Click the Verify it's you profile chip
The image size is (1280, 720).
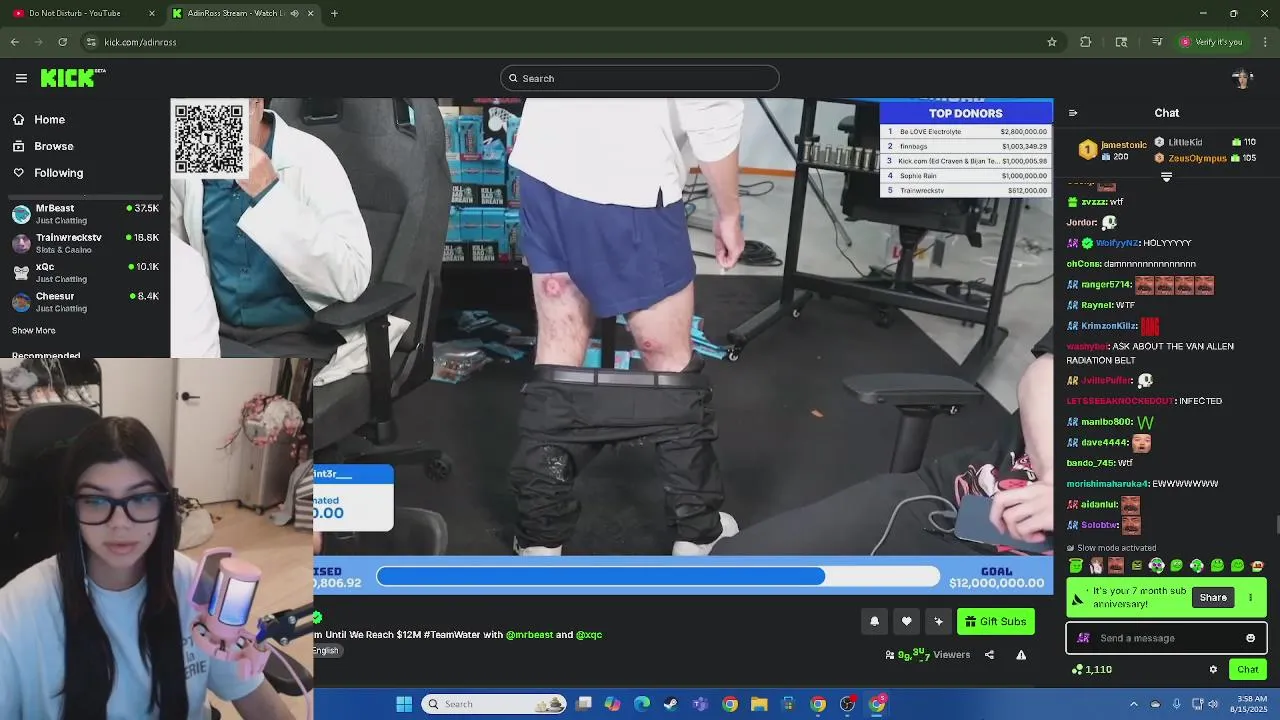[1212, 42]
